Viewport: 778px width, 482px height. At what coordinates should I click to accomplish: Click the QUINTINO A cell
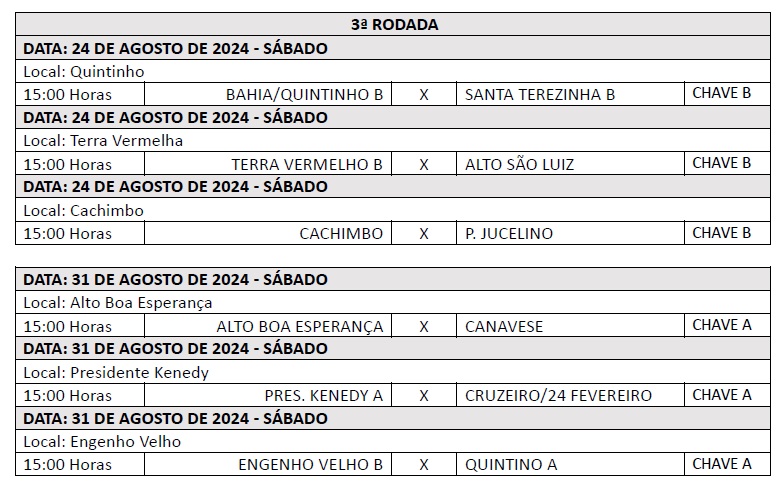coord(570,464)
